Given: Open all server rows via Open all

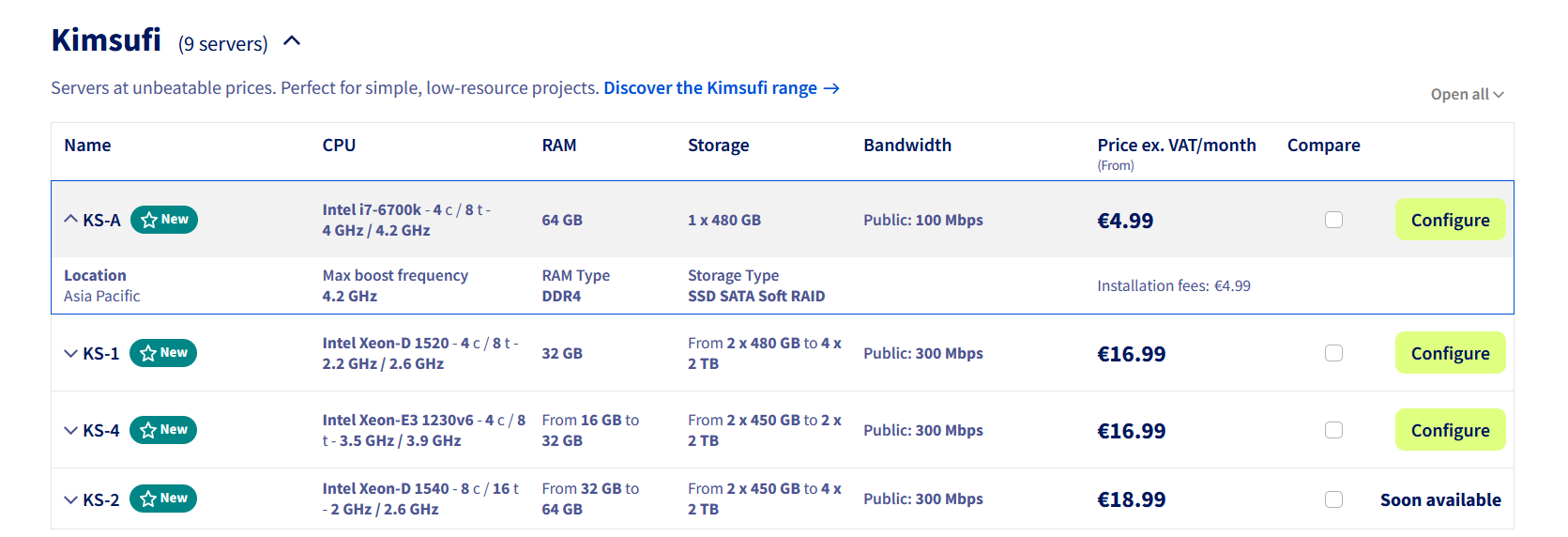Looking at the screenshot, I should click(1467, 95).
